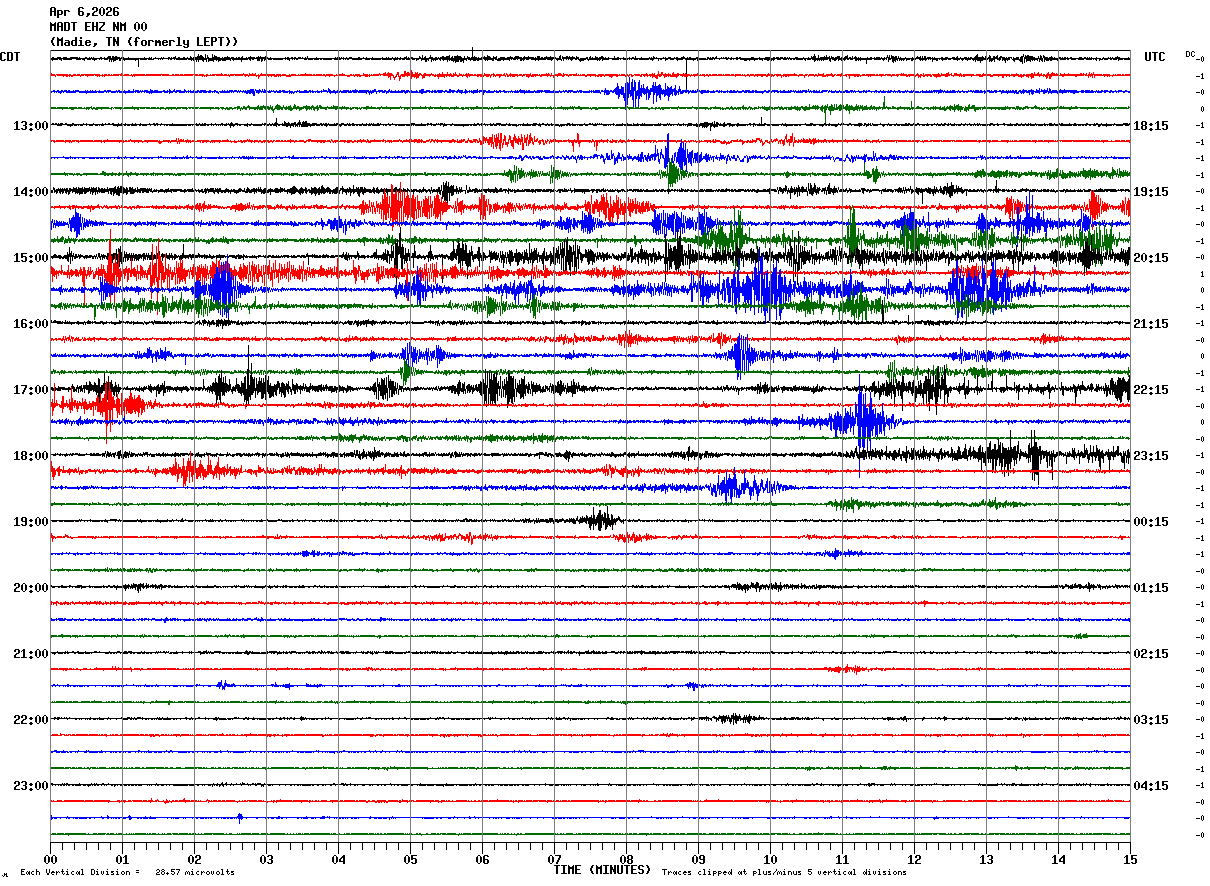Click the 'Each Vertical Division' microvolts note

coord(127,873)
